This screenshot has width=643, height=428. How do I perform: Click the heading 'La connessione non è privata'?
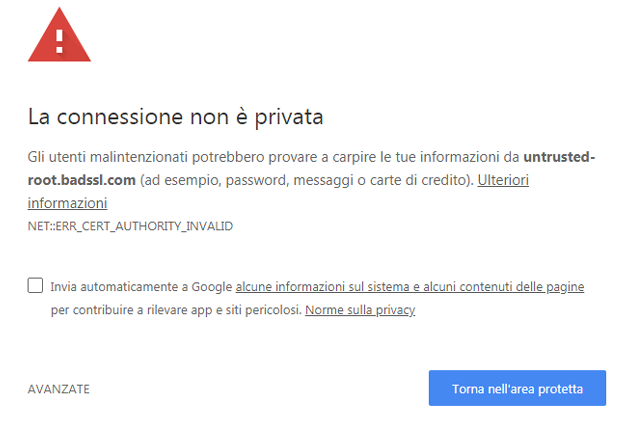(176, 117)
